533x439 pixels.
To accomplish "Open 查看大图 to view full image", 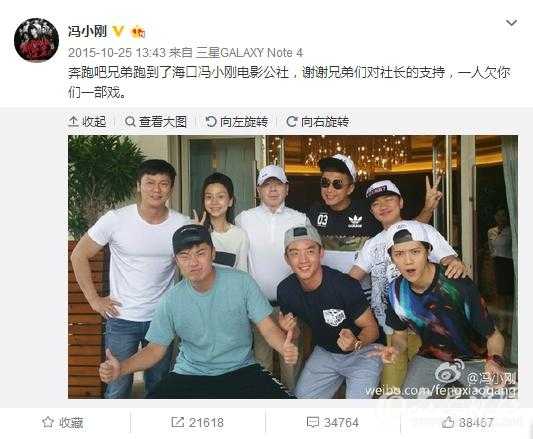I will [x=156, y=121].
